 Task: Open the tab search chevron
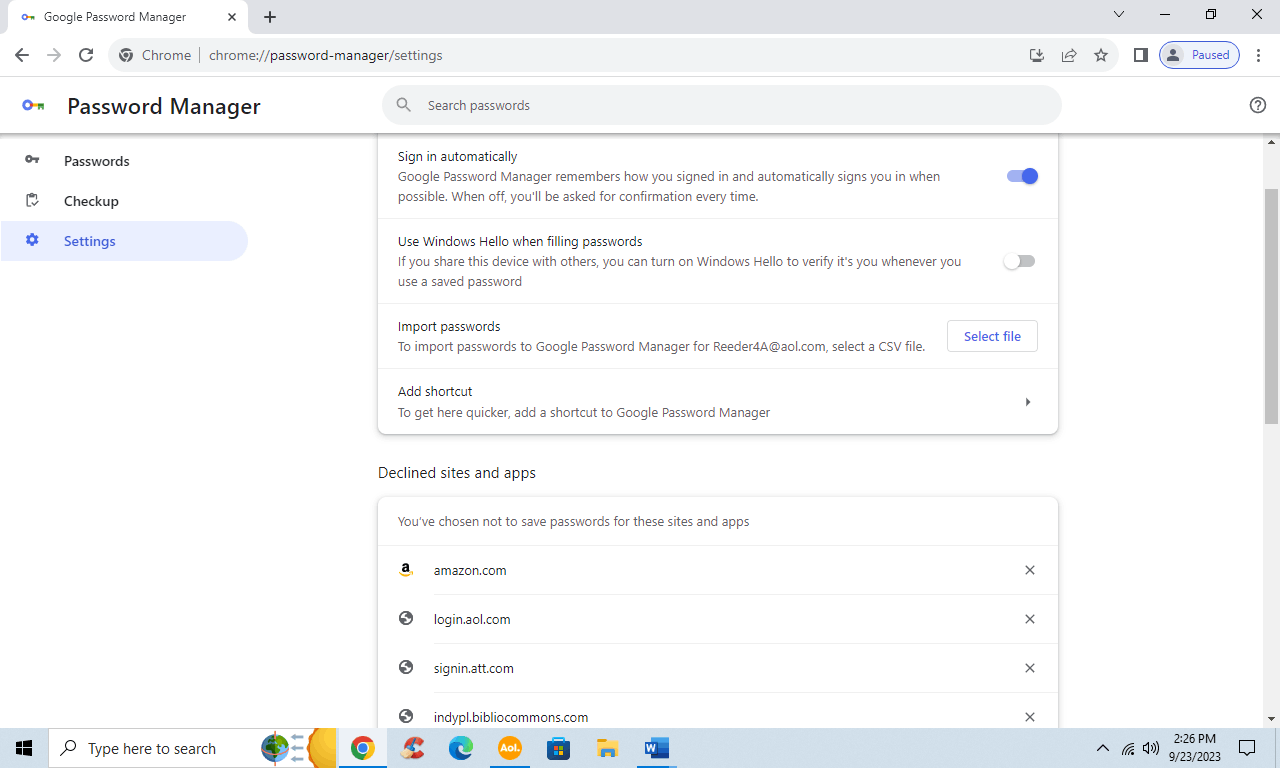click(x=1119, y=14)
